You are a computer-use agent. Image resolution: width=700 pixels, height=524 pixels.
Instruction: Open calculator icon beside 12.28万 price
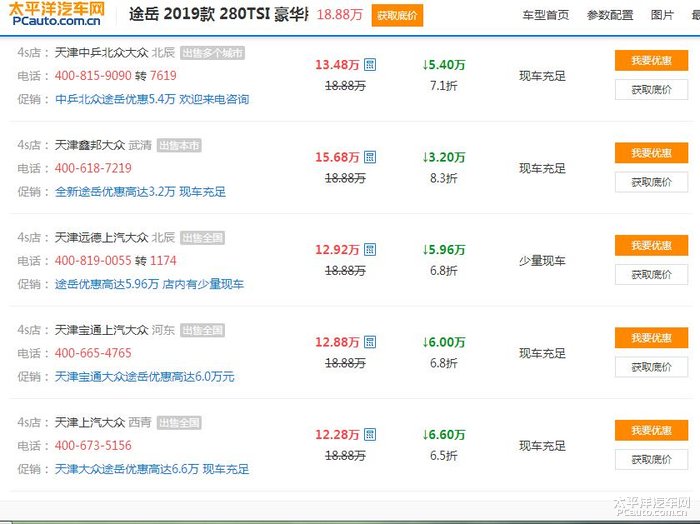(x=370, y=434)
